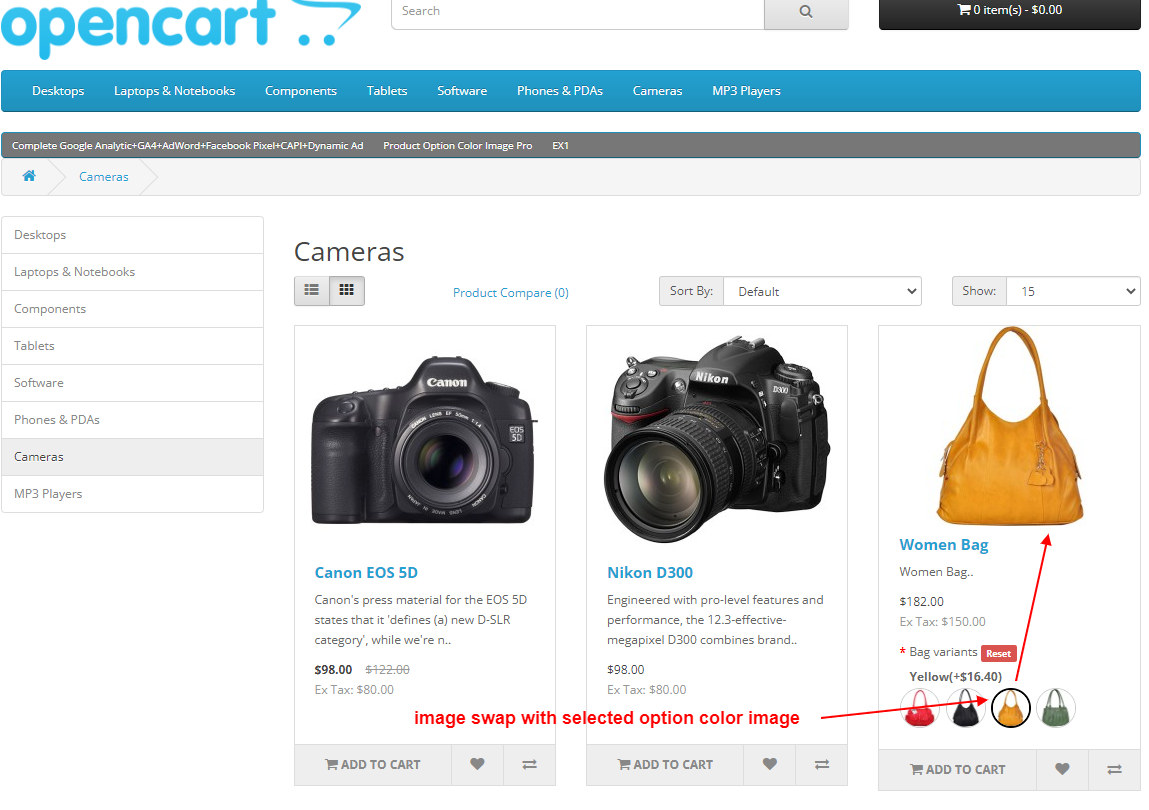This screenshot has width=1149, height=810.
Task: Switch to grid view layout
Action: [x=346, y=289]
